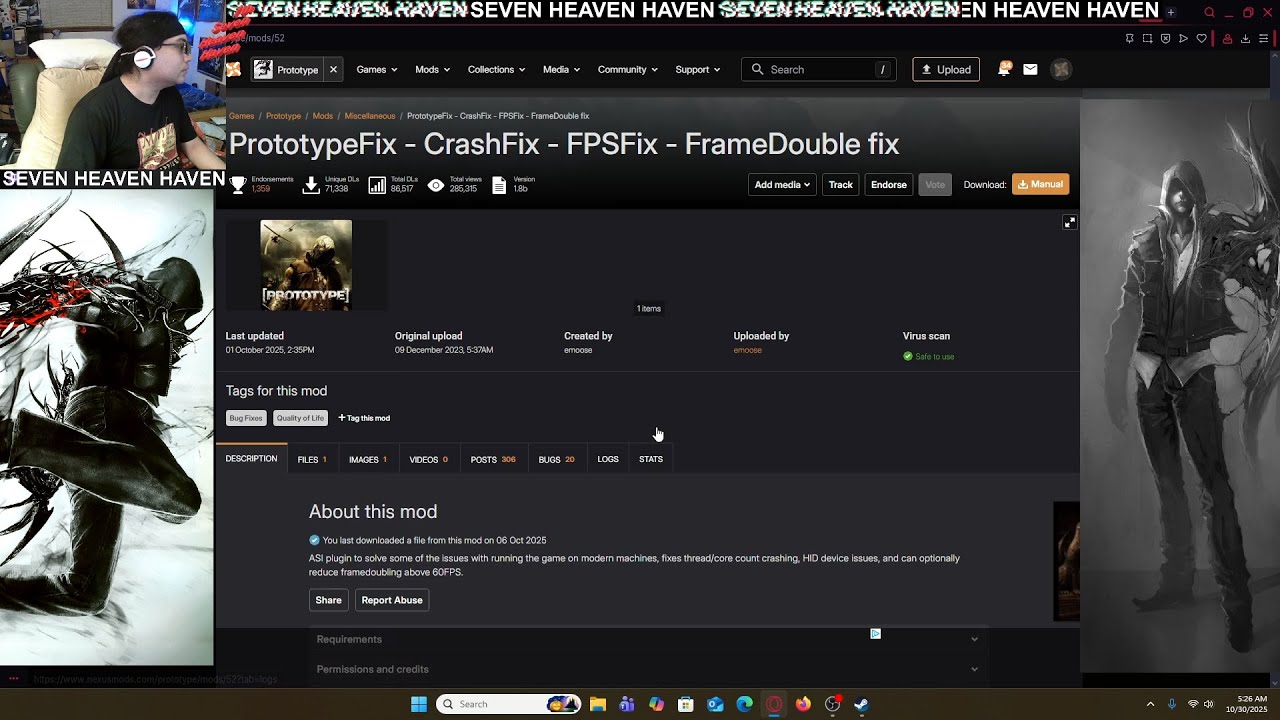Image resolution: width=1280 pixels, height=720 pixels.
Task: Expand the Games dropdown menu
Action: tap(377, 70)
